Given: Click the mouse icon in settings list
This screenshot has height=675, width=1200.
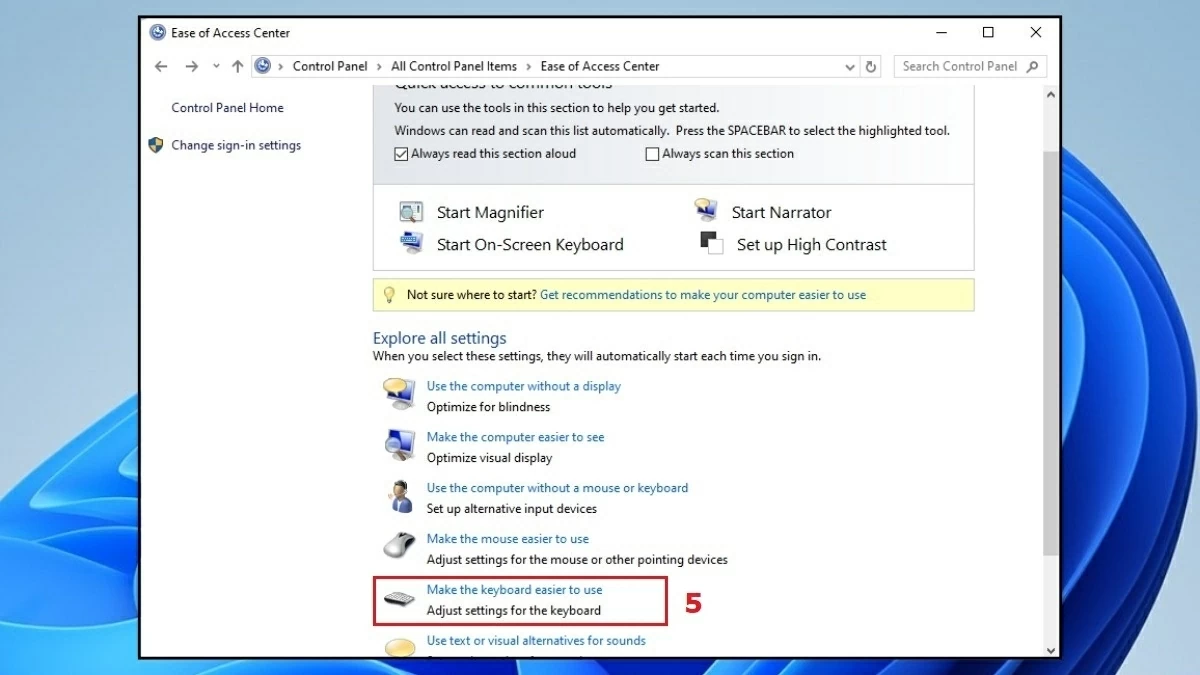Looking at the screenshot, I should click(x=400, y=547).
